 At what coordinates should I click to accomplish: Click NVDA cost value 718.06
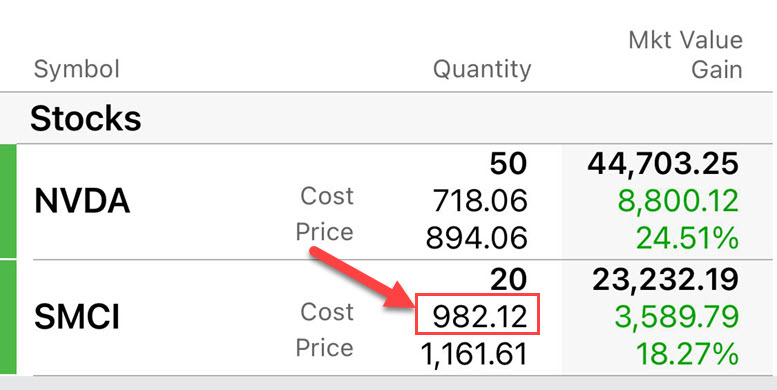(x=480, y=202)
